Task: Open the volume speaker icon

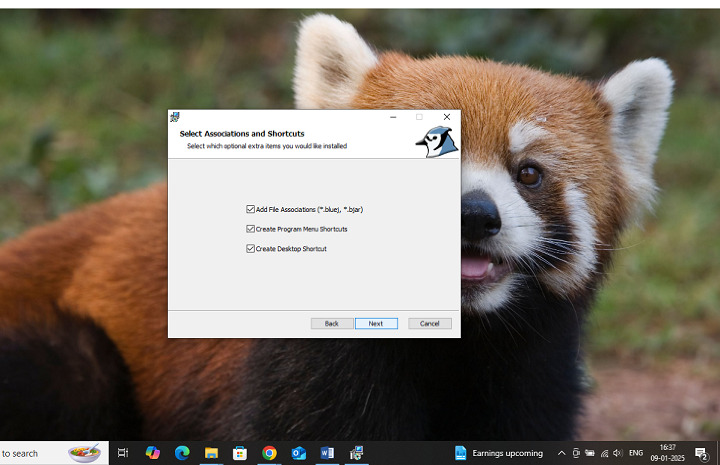Action: [618, 454]
